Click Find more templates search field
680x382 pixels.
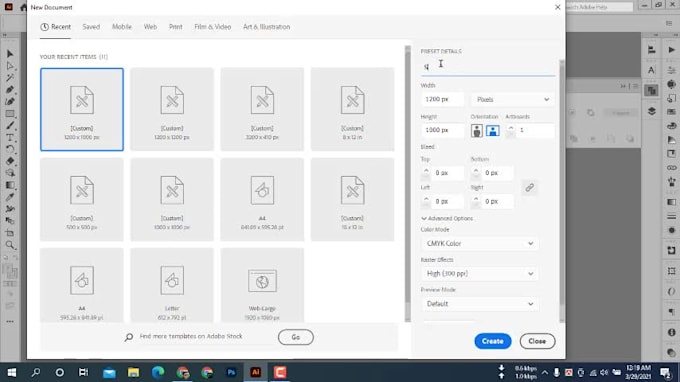[x=191, y=336]
